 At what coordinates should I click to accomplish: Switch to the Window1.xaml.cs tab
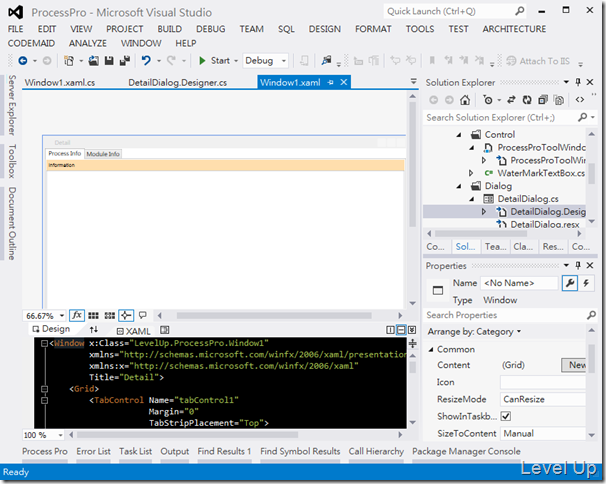click(x=60, y=83)
